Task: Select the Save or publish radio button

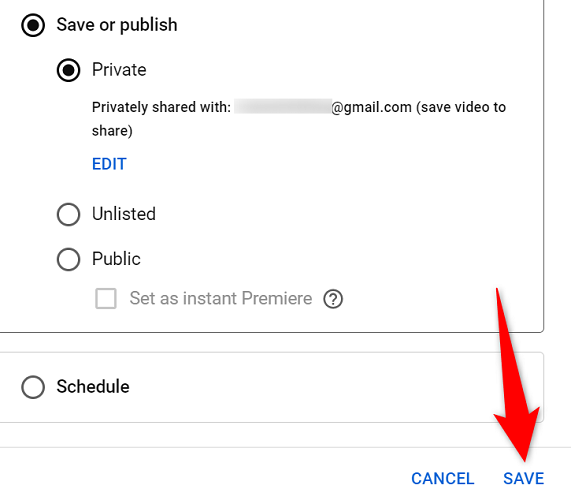Action: pyautogui.click(x=33, y=25)
